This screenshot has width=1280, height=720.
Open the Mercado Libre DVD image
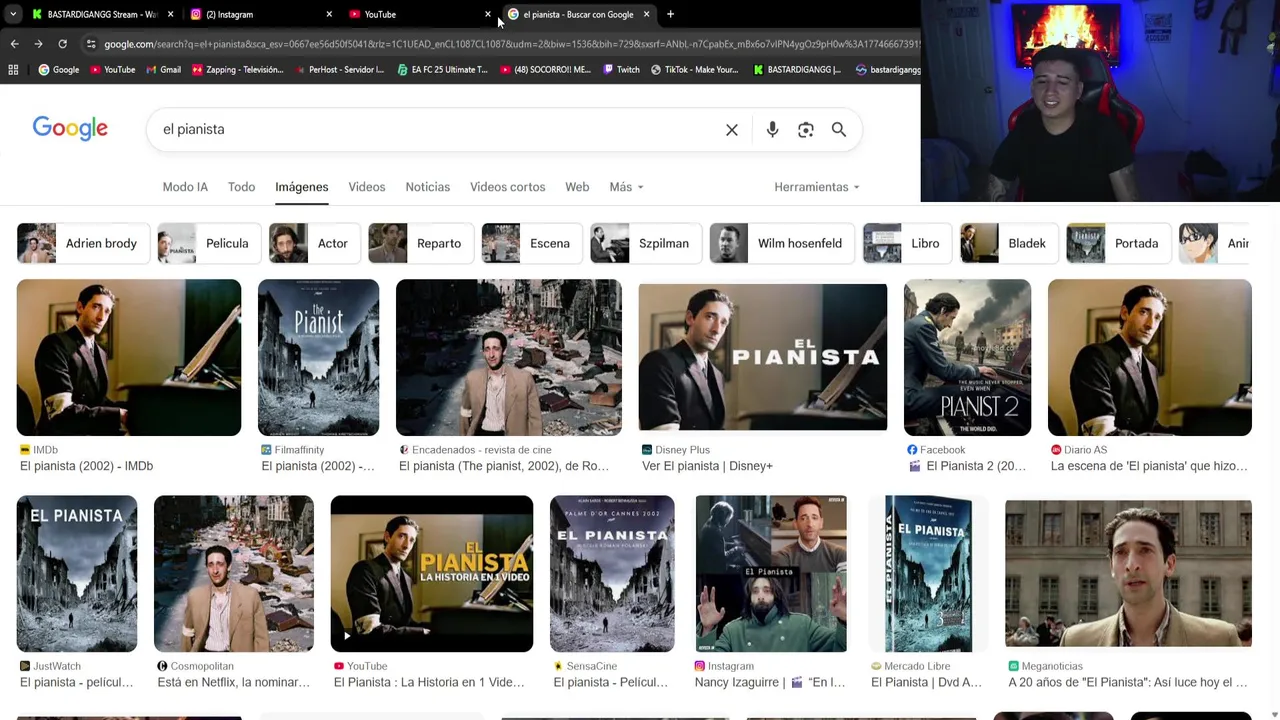click(928, 574)
